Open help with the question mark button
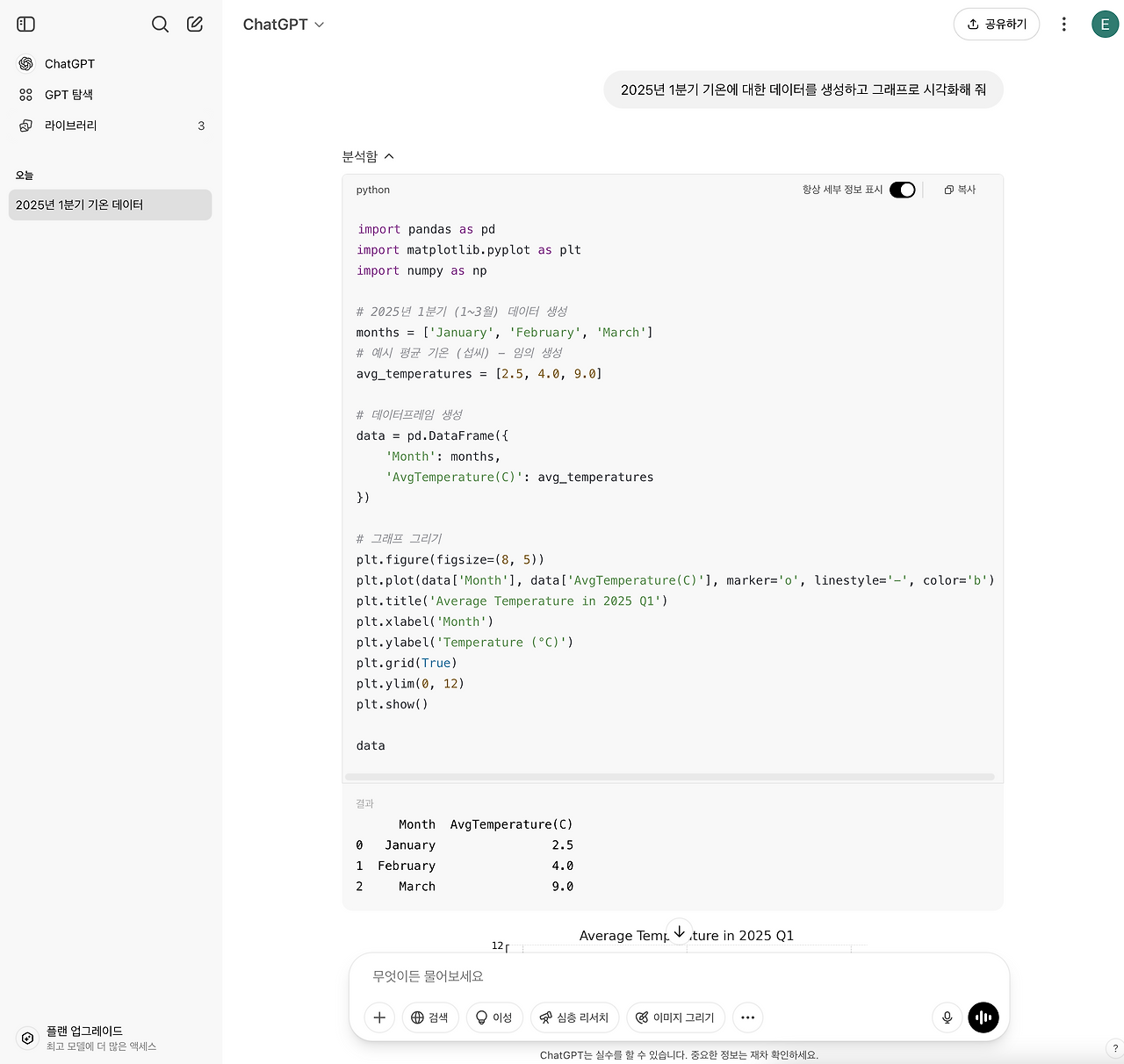Image resolution: width=1124 pixels, height=1064 pixels. 1115,1048
